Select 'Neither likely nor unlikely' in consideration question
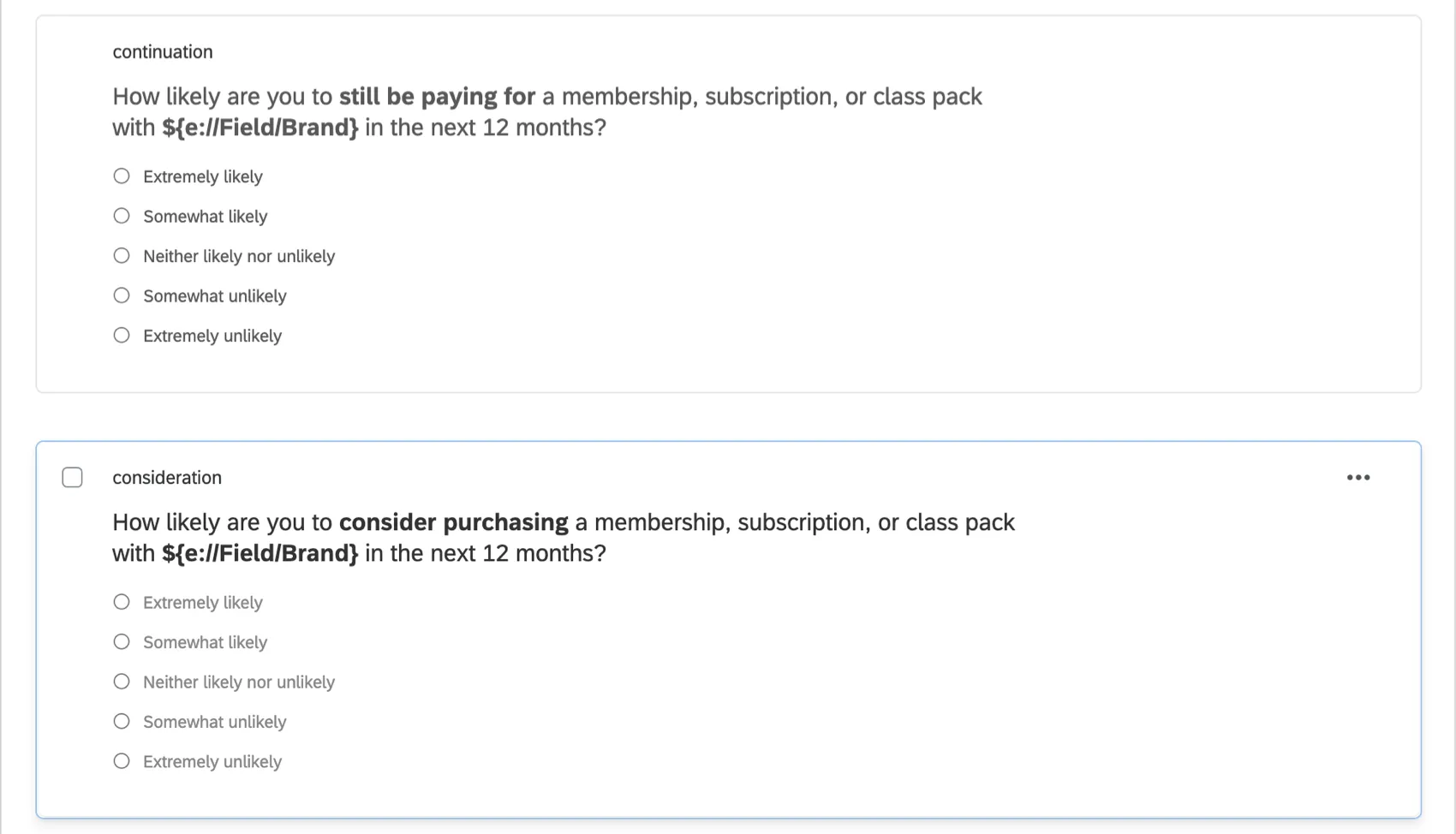This screenshot has height=834, width=1456. click(121, 680)
